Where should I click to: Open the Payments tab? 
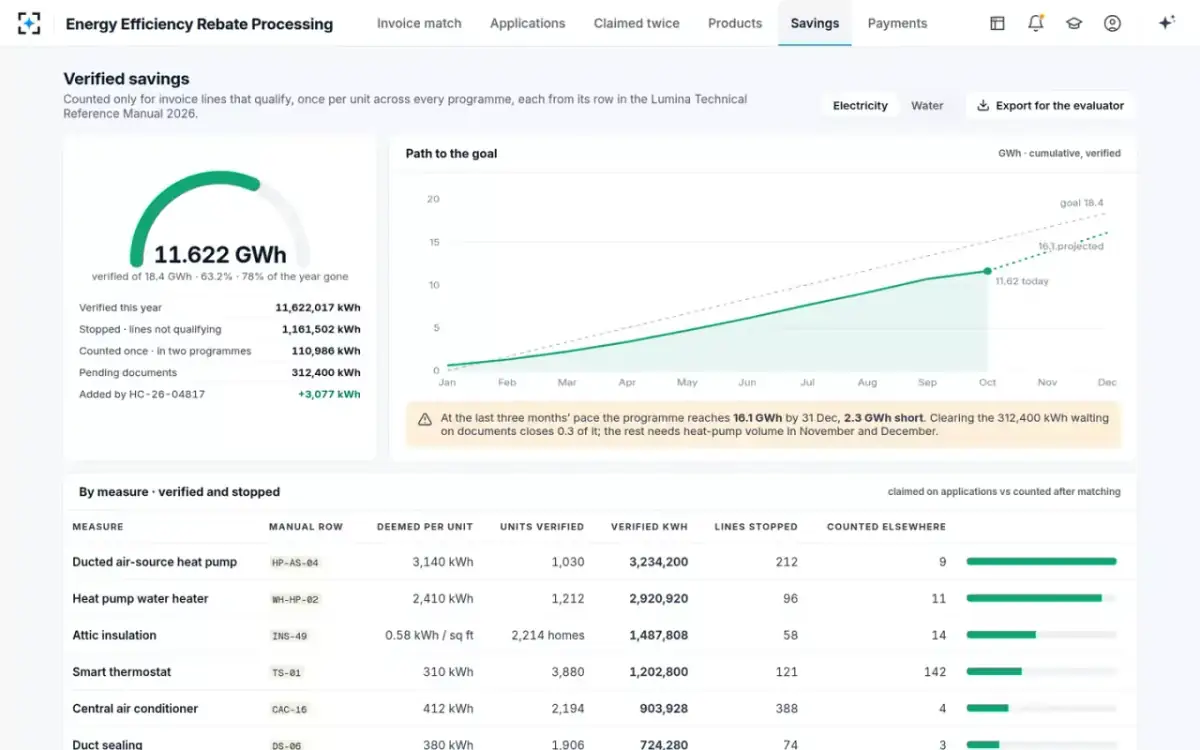coord(897,23)
